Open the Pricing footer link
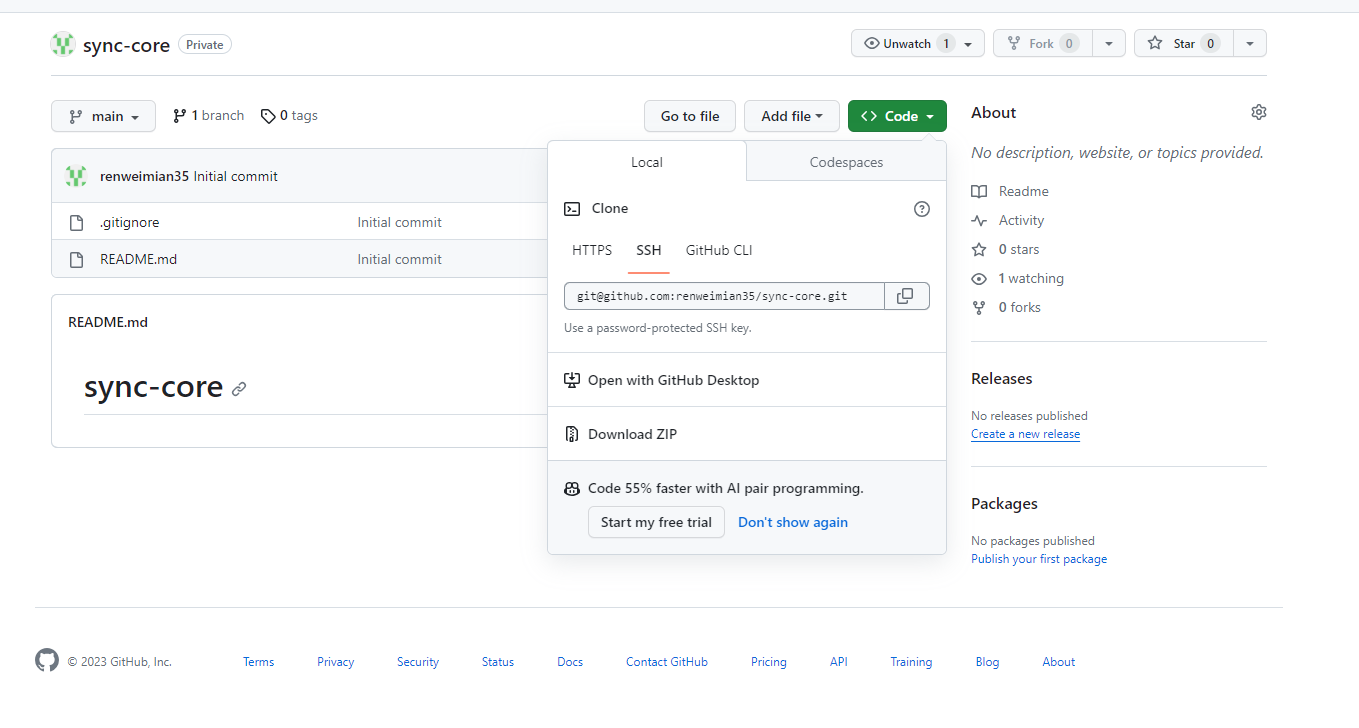Screen dimensions: 1359x728 click(769, 662)
